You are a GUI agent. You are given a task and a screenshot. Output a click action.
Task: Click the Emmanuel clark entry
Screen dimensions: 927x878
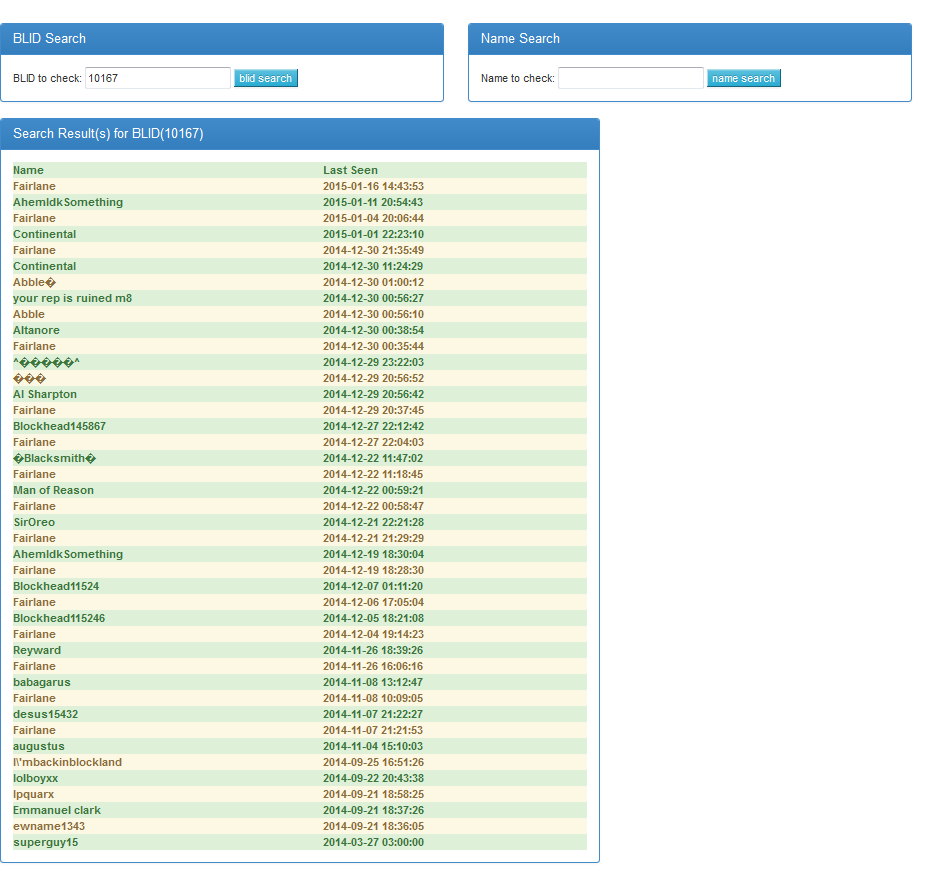pos(57,810)
